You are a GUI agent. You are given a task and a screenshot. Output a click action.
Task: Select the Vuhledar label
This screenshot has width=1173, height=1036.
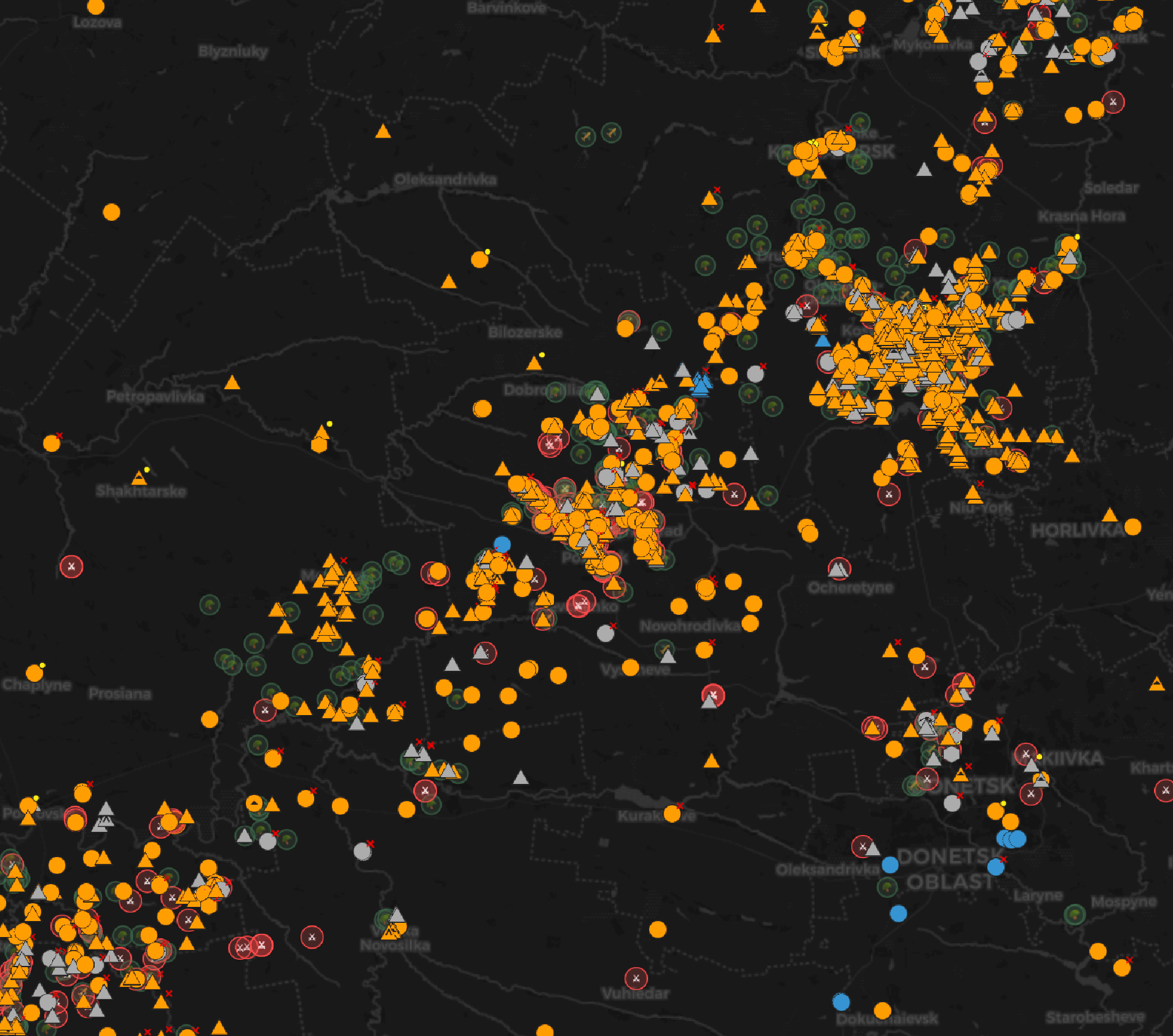(x=635, y=994)
